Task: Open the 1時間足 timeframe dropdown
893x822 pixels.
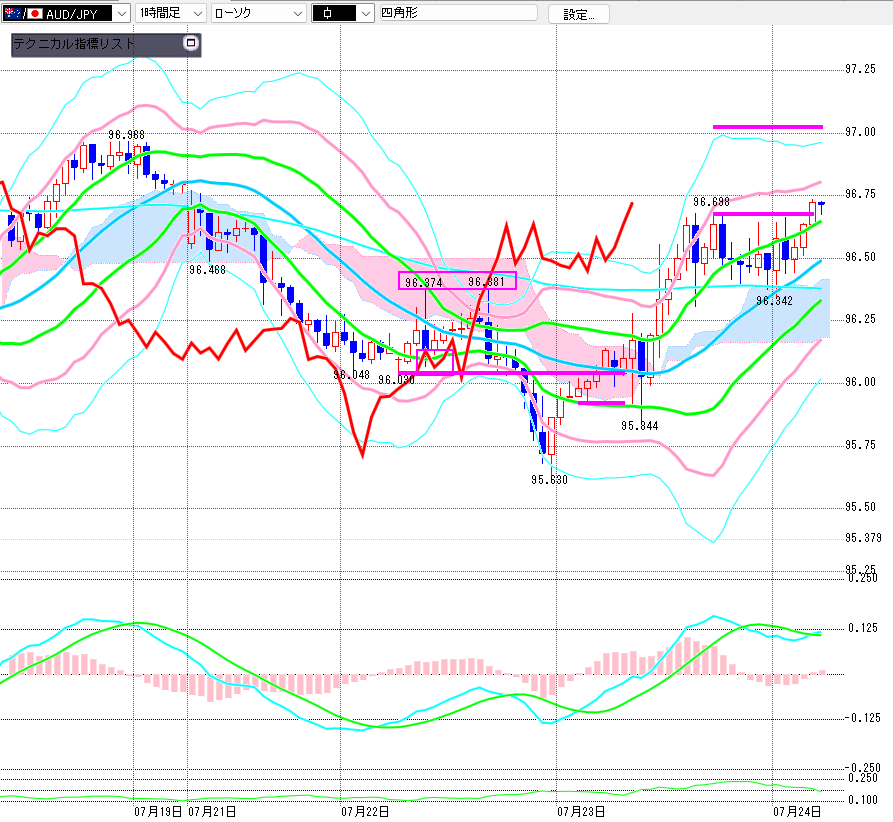Action: tap(170, 13)
